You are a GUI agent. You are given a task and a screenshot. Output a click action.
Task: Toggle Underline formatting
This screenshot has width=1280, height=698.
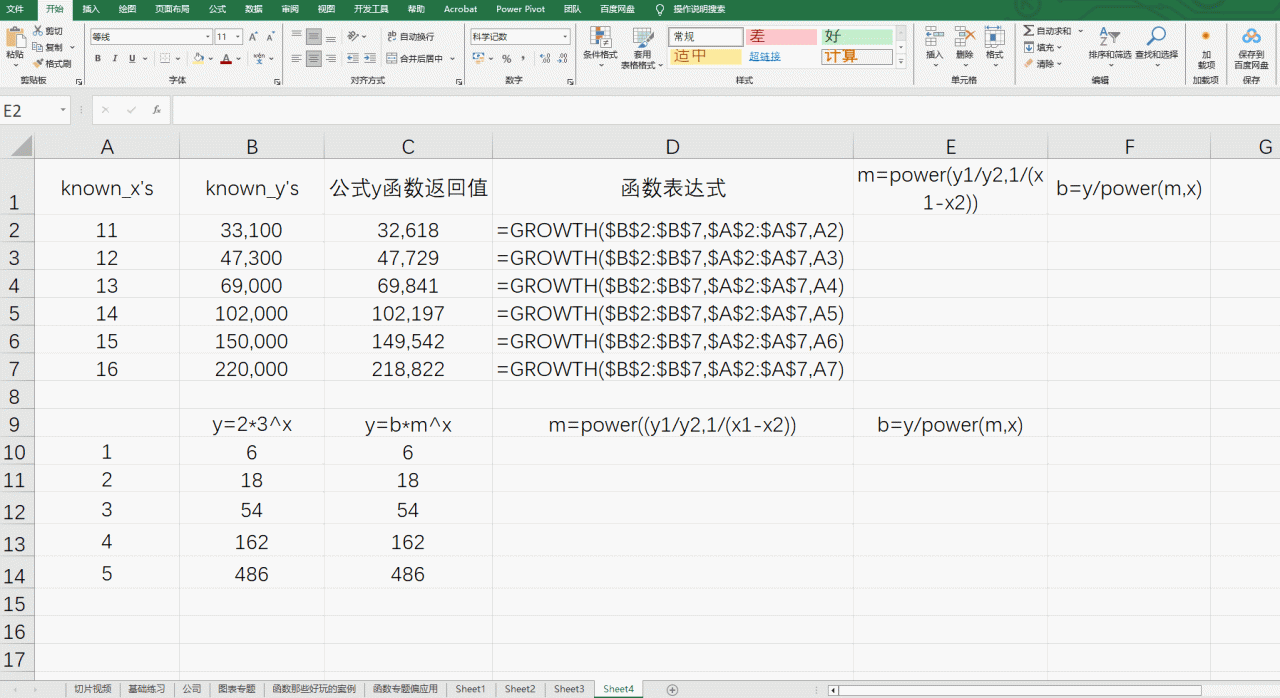(x=132, y=59)
